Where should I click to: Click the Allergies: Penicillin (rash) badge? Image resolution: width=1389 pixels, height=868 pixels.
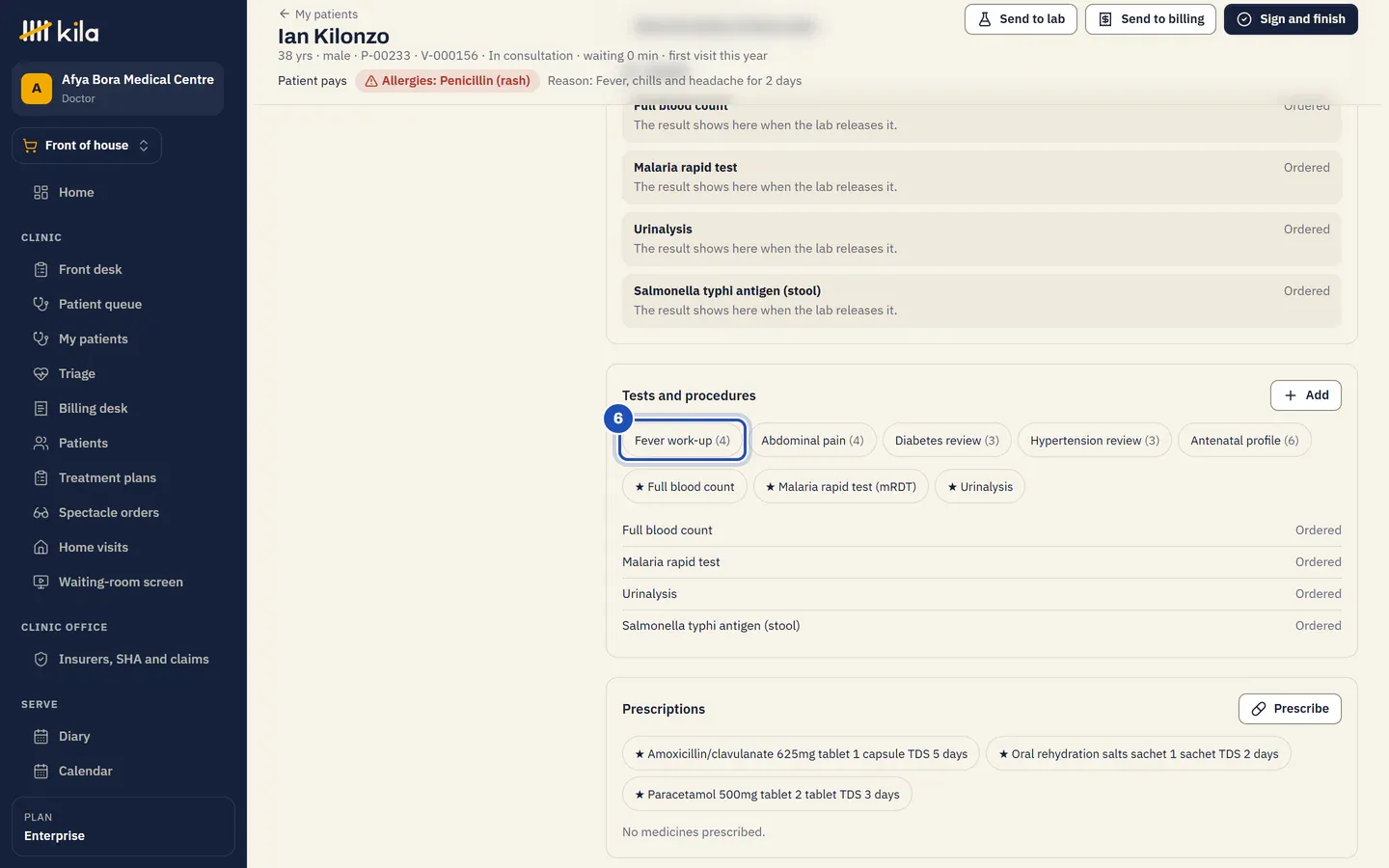[448, 81]
